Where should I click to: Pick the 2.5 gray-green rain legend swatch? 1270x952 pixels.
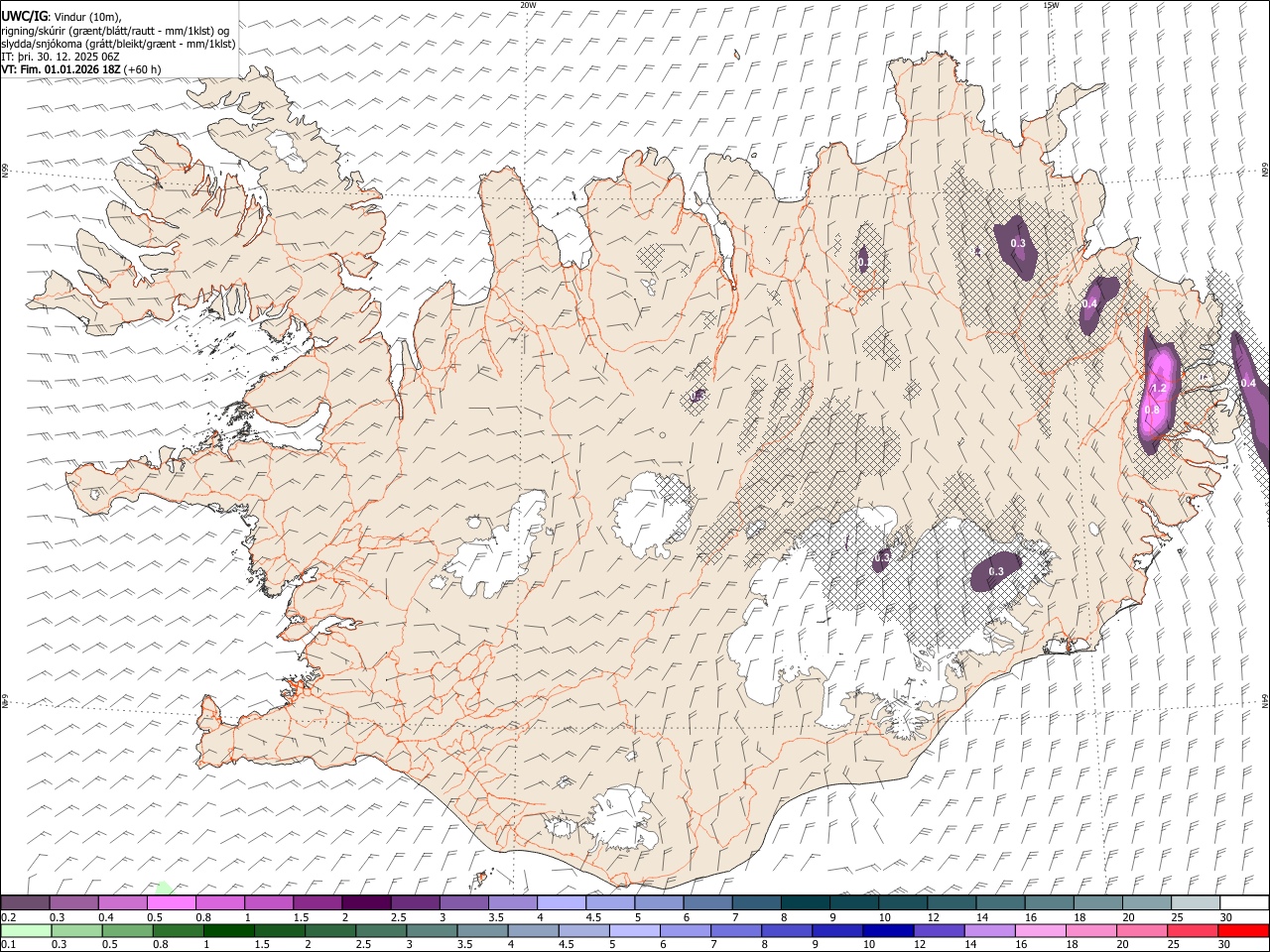tap(381, 930)
